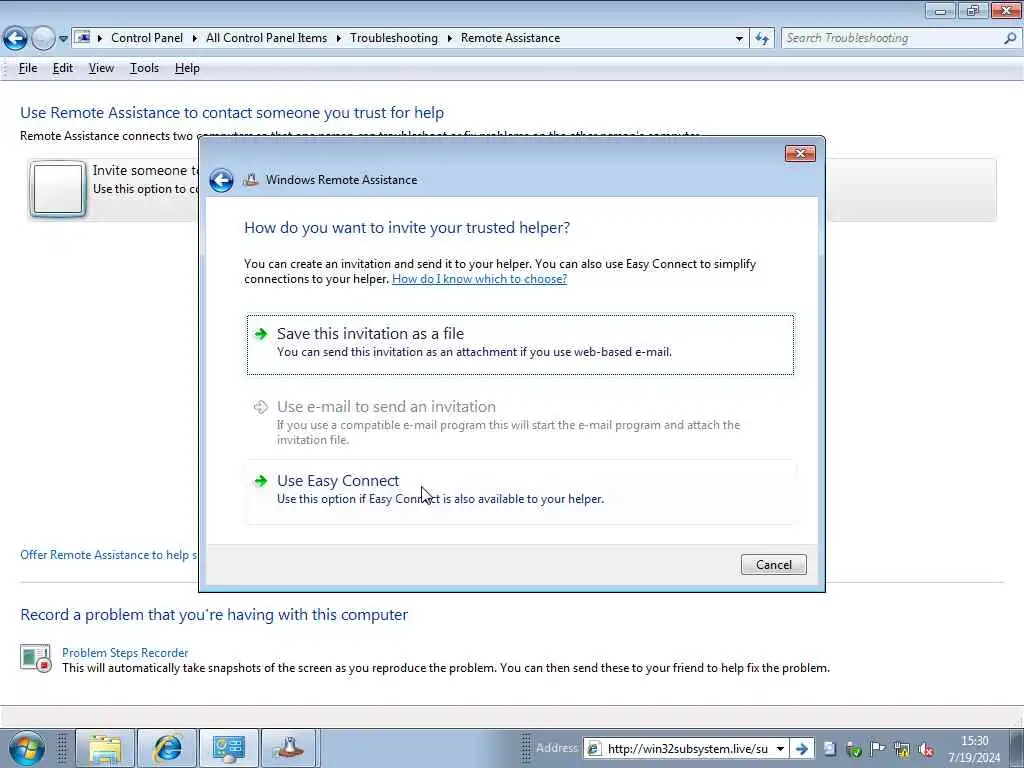Screen dimensions: 1024x768
Task: Switch to Control Panel taskbar button
Action: click(229, 748)
